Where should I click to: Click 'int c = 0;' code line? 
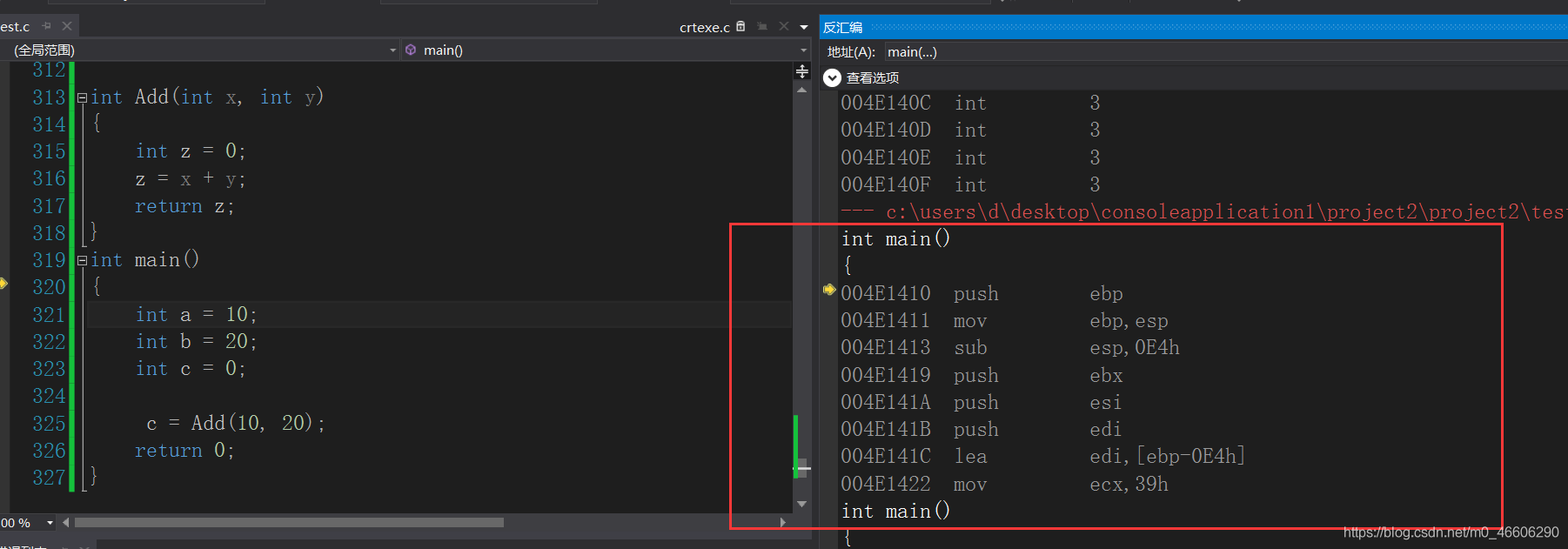tap(191, 369)
